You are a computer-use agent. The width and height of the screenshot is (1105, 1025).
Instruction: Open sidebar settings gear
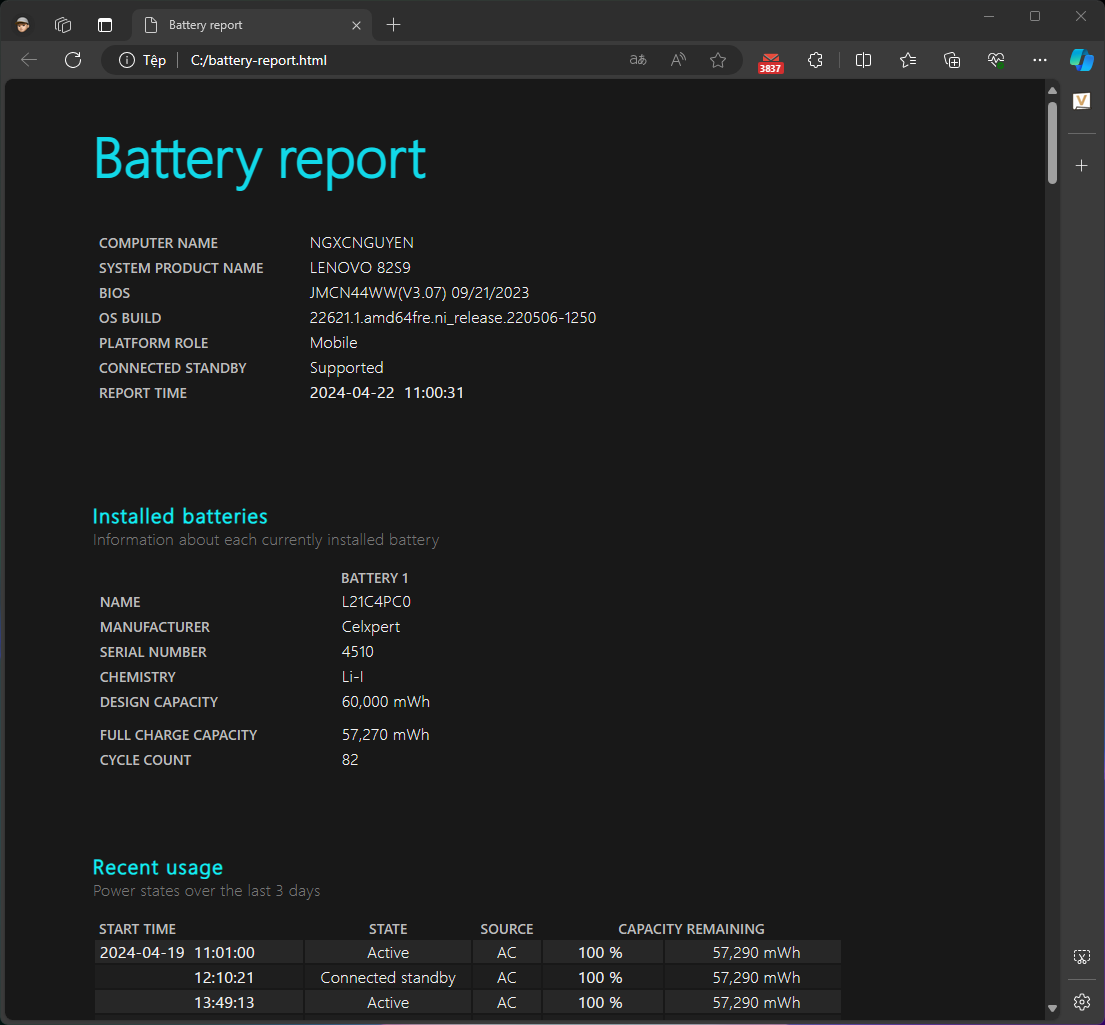[1082, 1002]
